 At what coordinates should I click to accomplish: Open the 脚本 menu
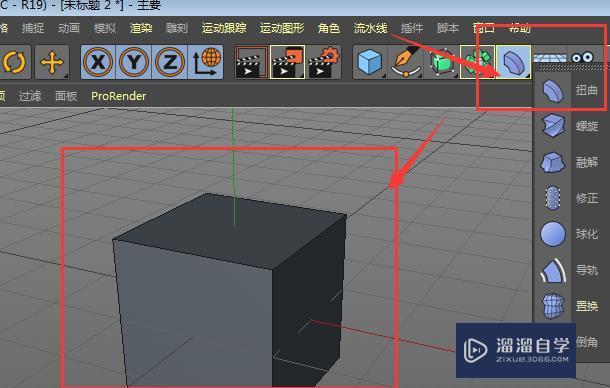click(x=448, y=28)
